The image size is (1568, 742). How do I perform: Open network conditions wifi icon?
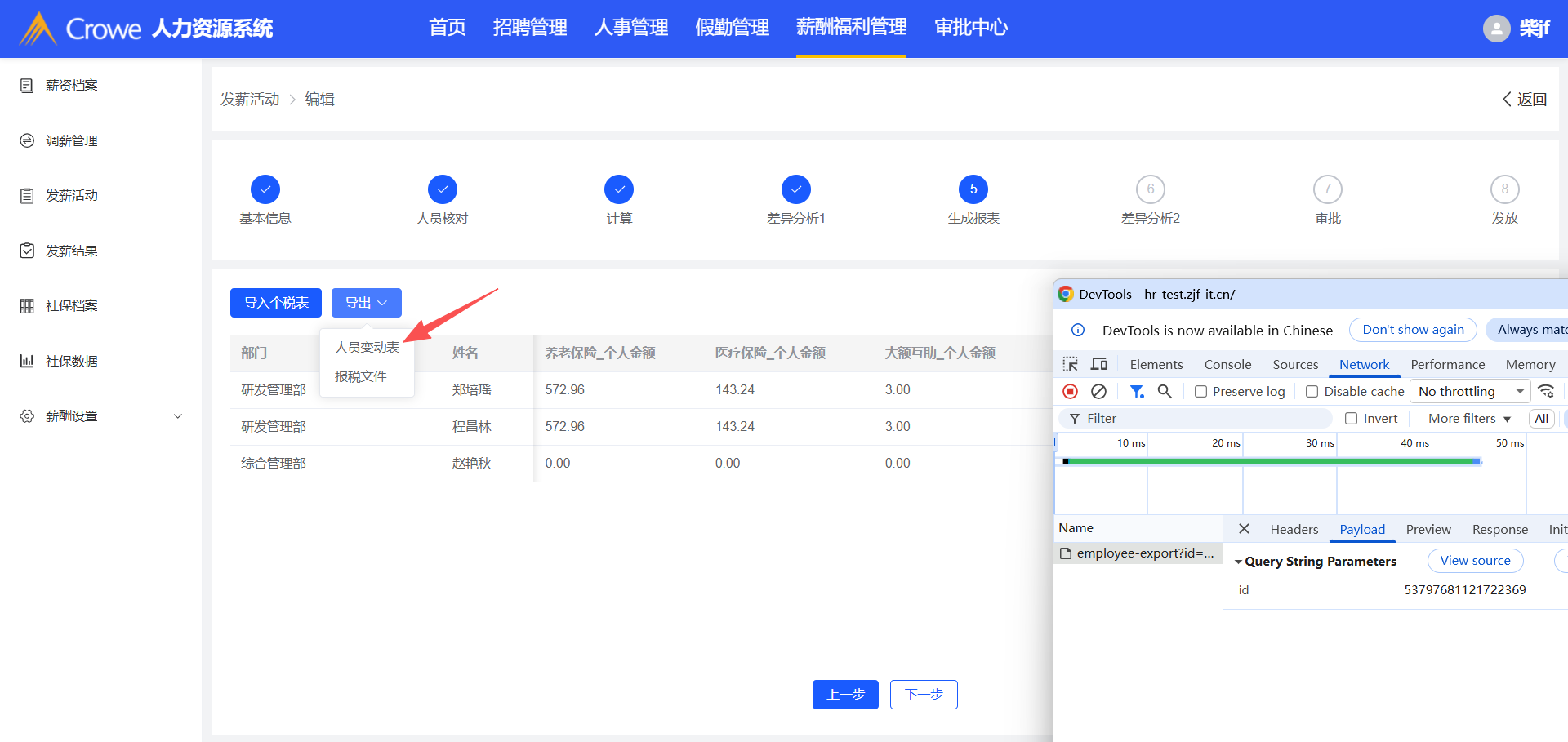(x=1546, y=392)
